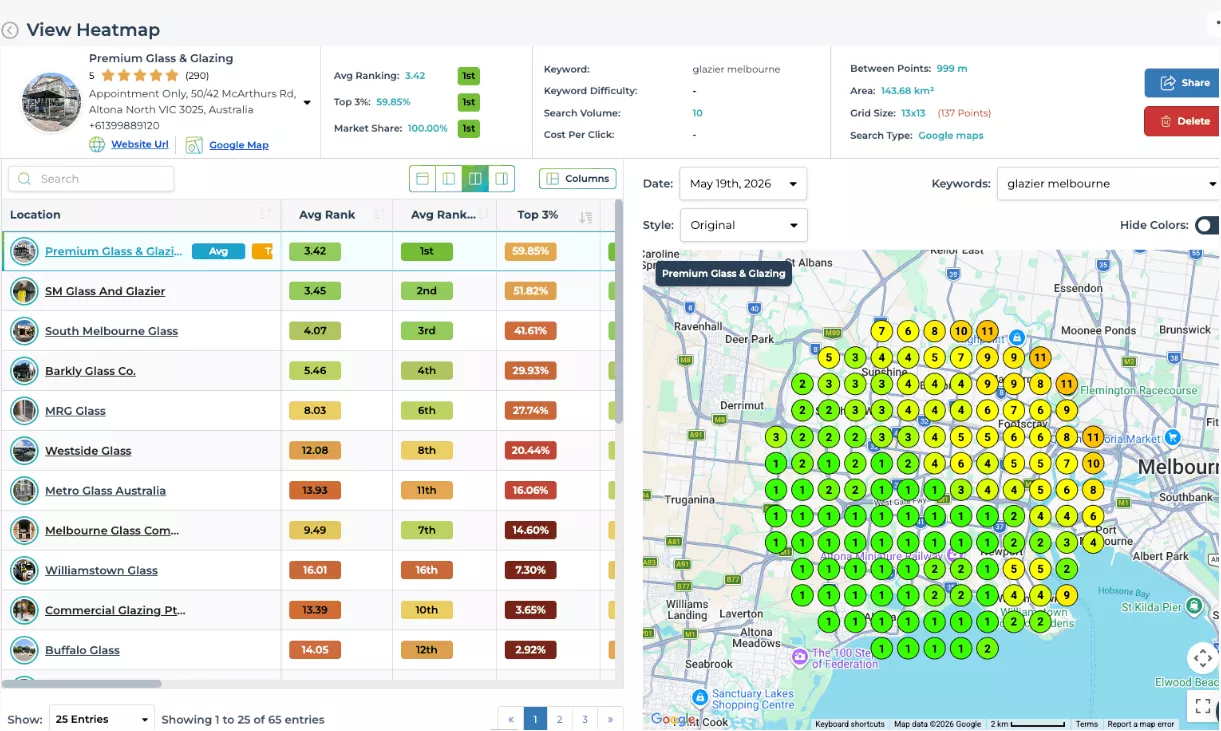Open the Google Map link
The width and height of the screenshot is (1221, 731).
[x=239, y=145]
